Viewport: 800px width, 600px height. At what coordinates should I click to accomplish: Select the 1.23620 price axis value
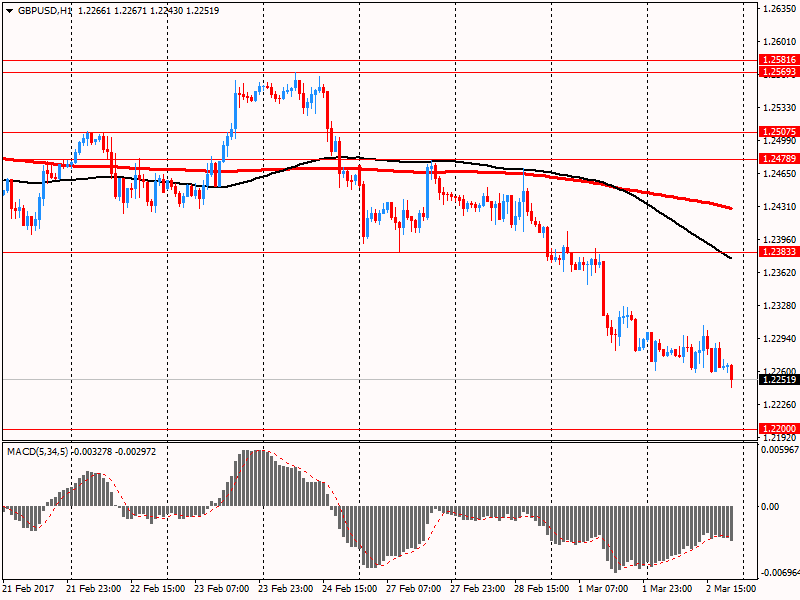780,272
